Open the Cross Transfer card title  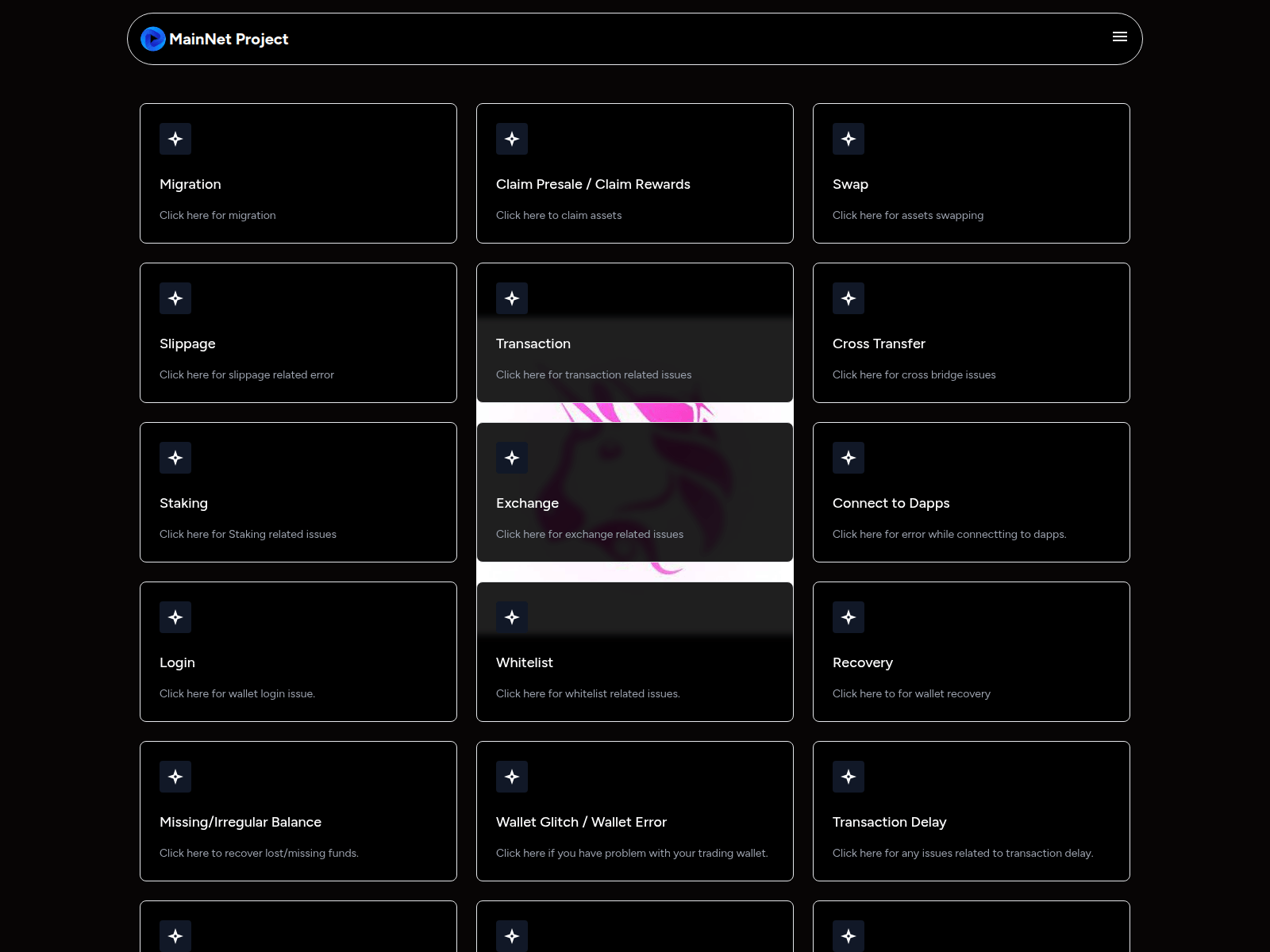(x=879, y=344)
